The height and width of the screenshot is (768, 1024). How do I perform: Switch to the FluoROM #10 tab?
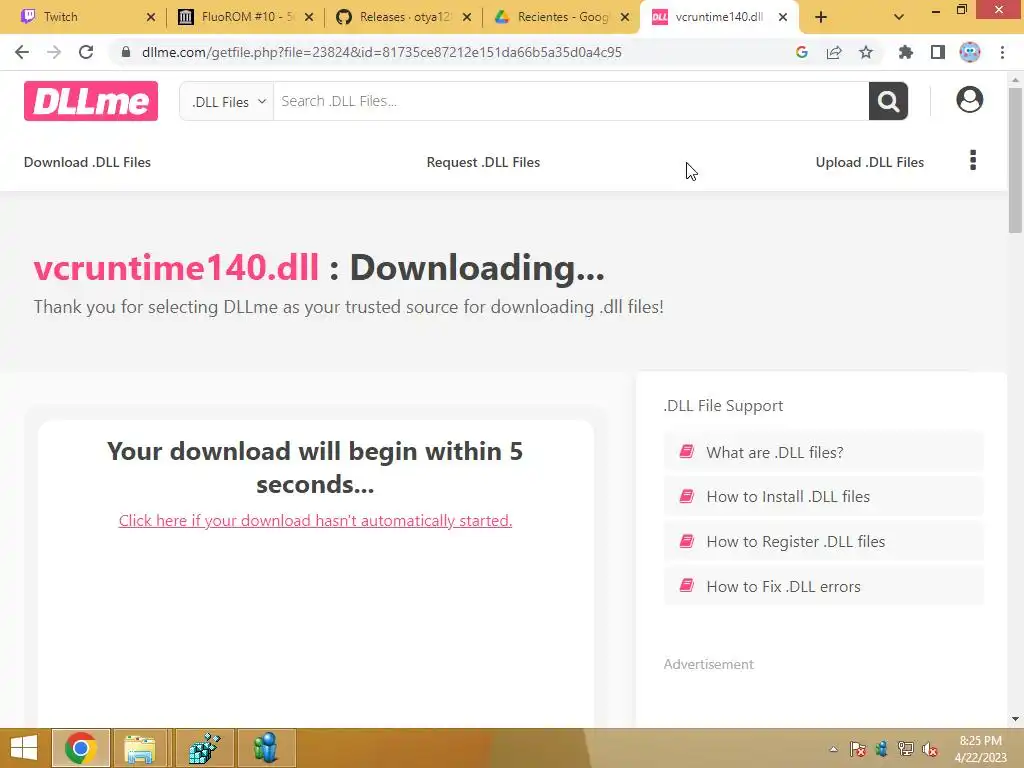tap(238, 17)
